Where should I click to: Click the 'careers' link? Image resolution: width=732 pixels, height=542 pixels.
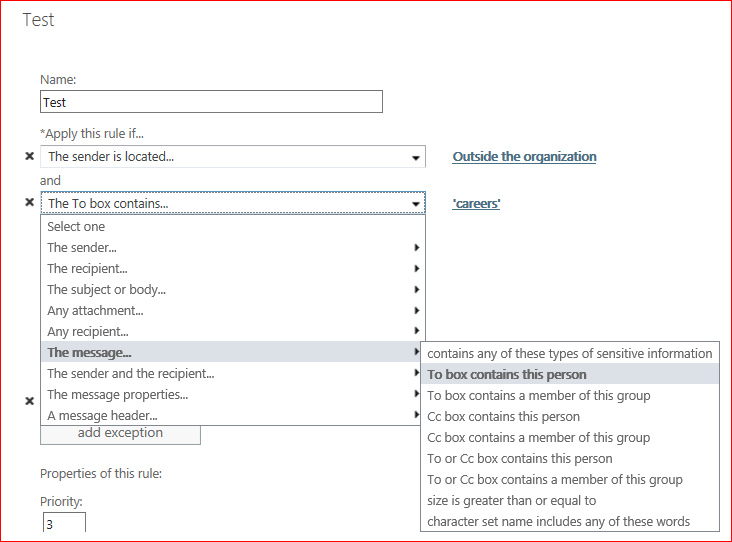pos(476,204)
